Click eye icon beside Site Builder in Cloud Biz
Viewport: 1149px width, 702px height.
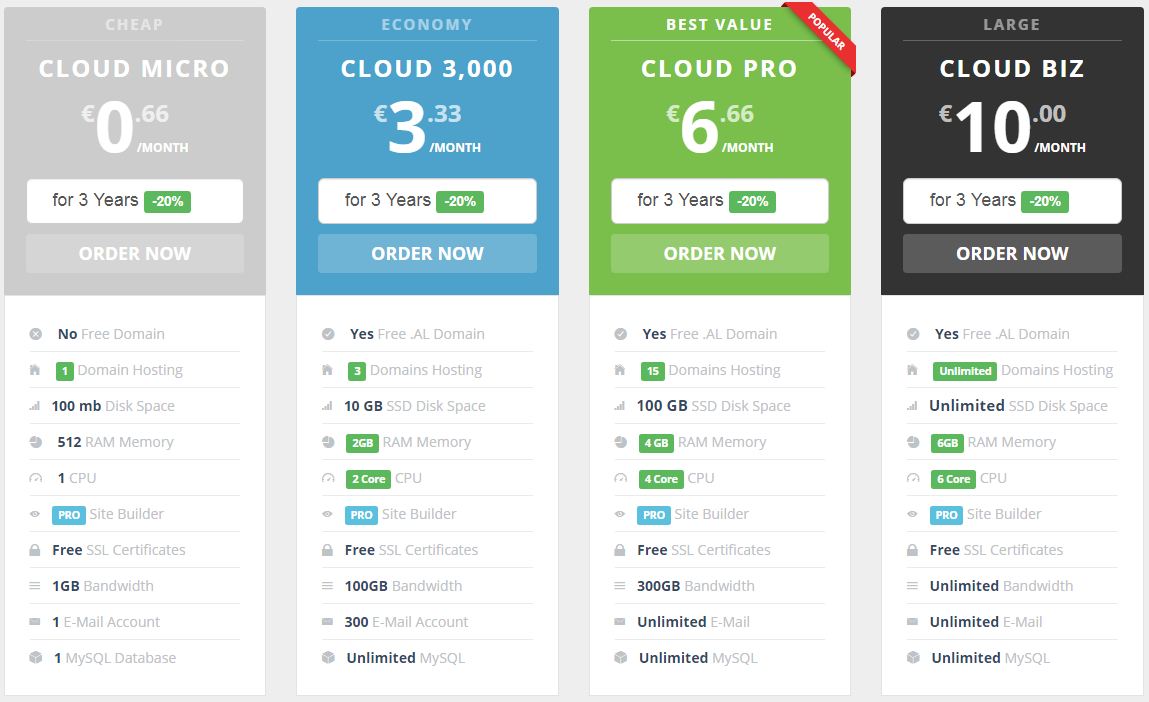(x=912, y=514)
